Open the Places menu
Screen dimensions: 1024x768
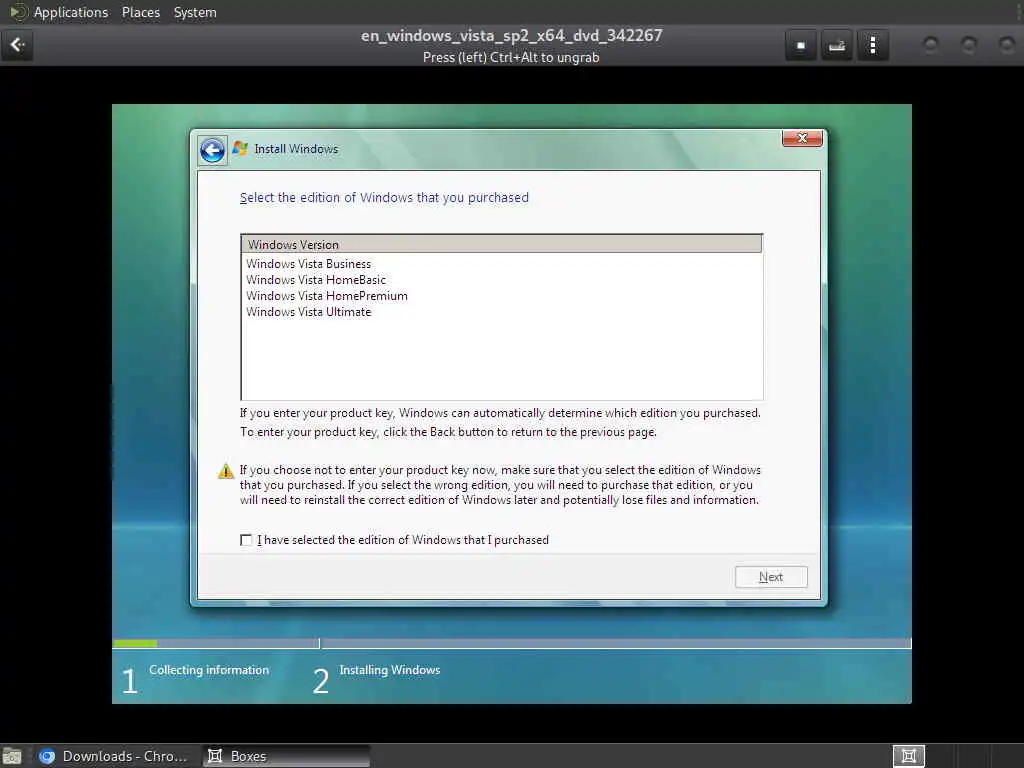(141, 12)
